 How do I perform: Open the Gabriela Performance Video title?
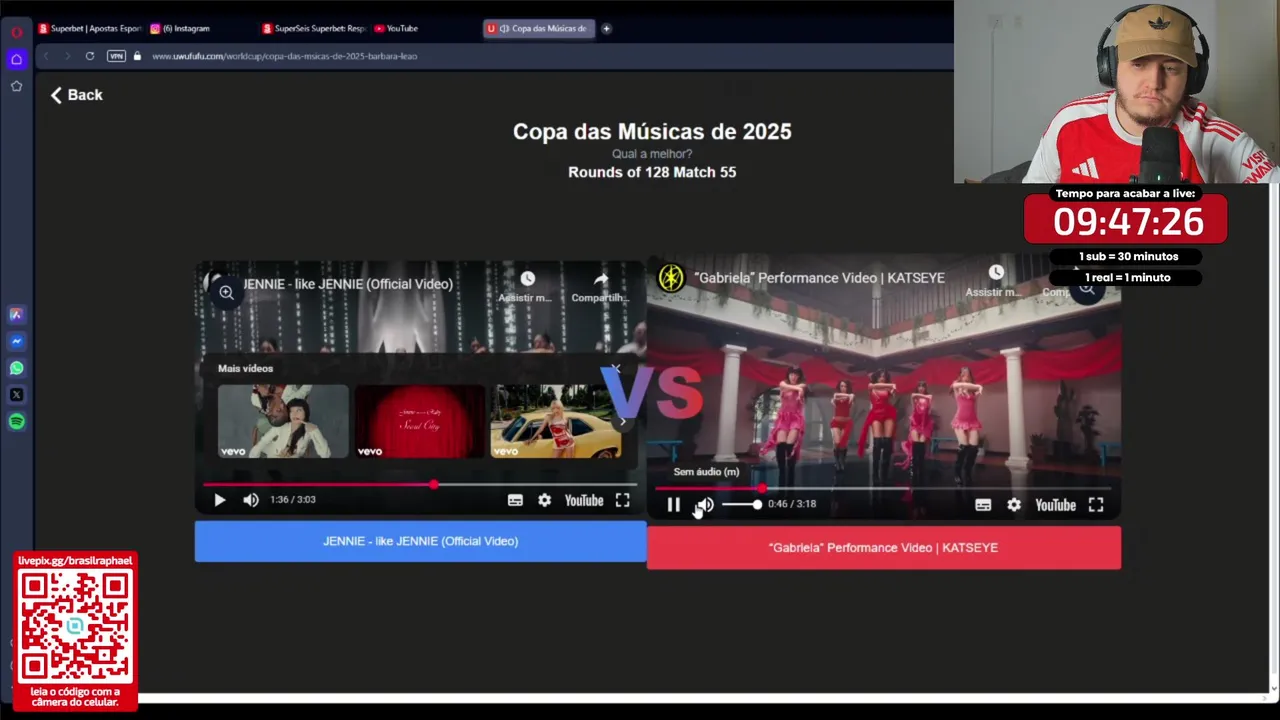coord(819,278)
